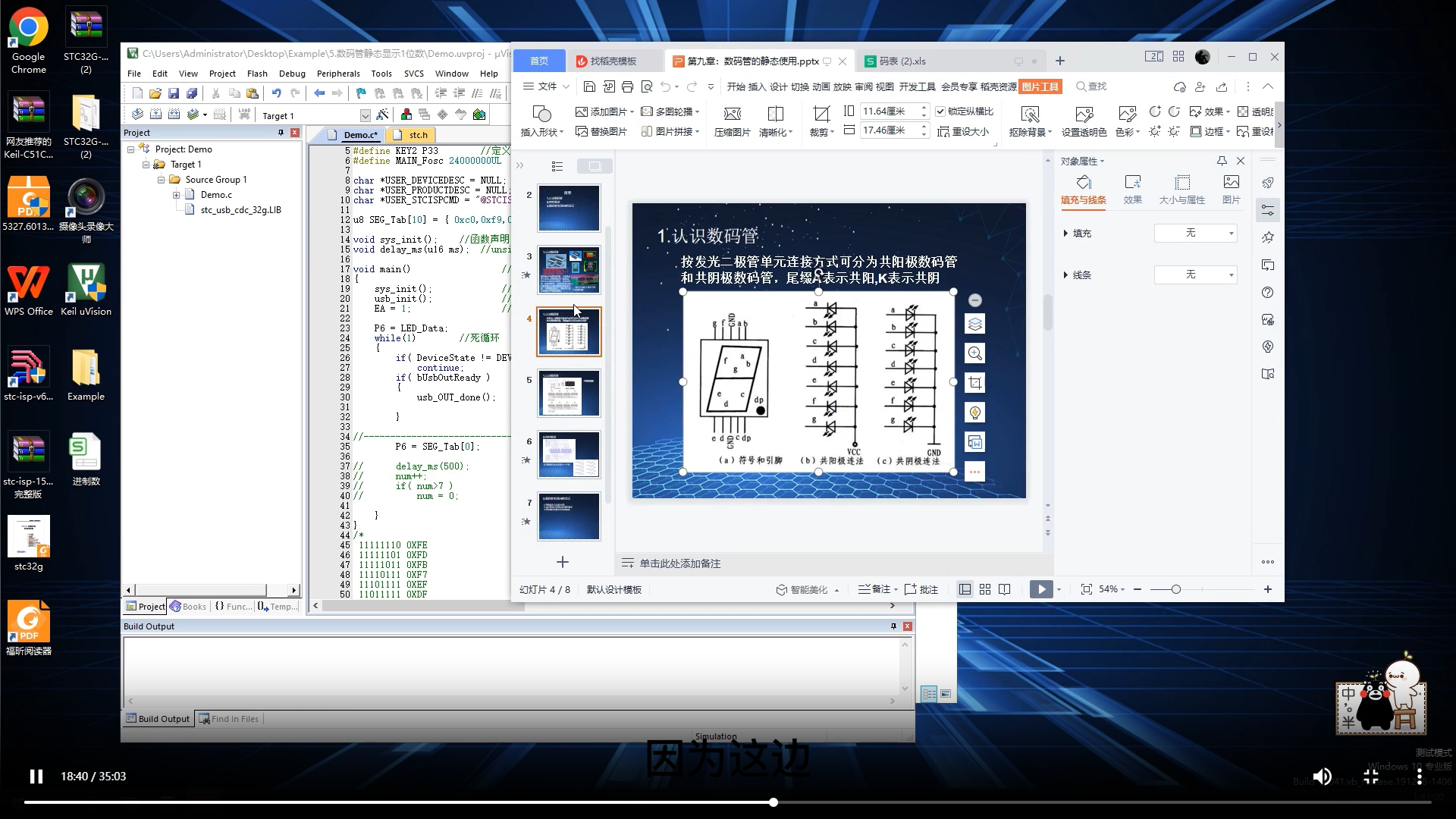Switch to normal view toggle in WPS status bar
Screen dimensions: 1456x819
coord(965,589)
